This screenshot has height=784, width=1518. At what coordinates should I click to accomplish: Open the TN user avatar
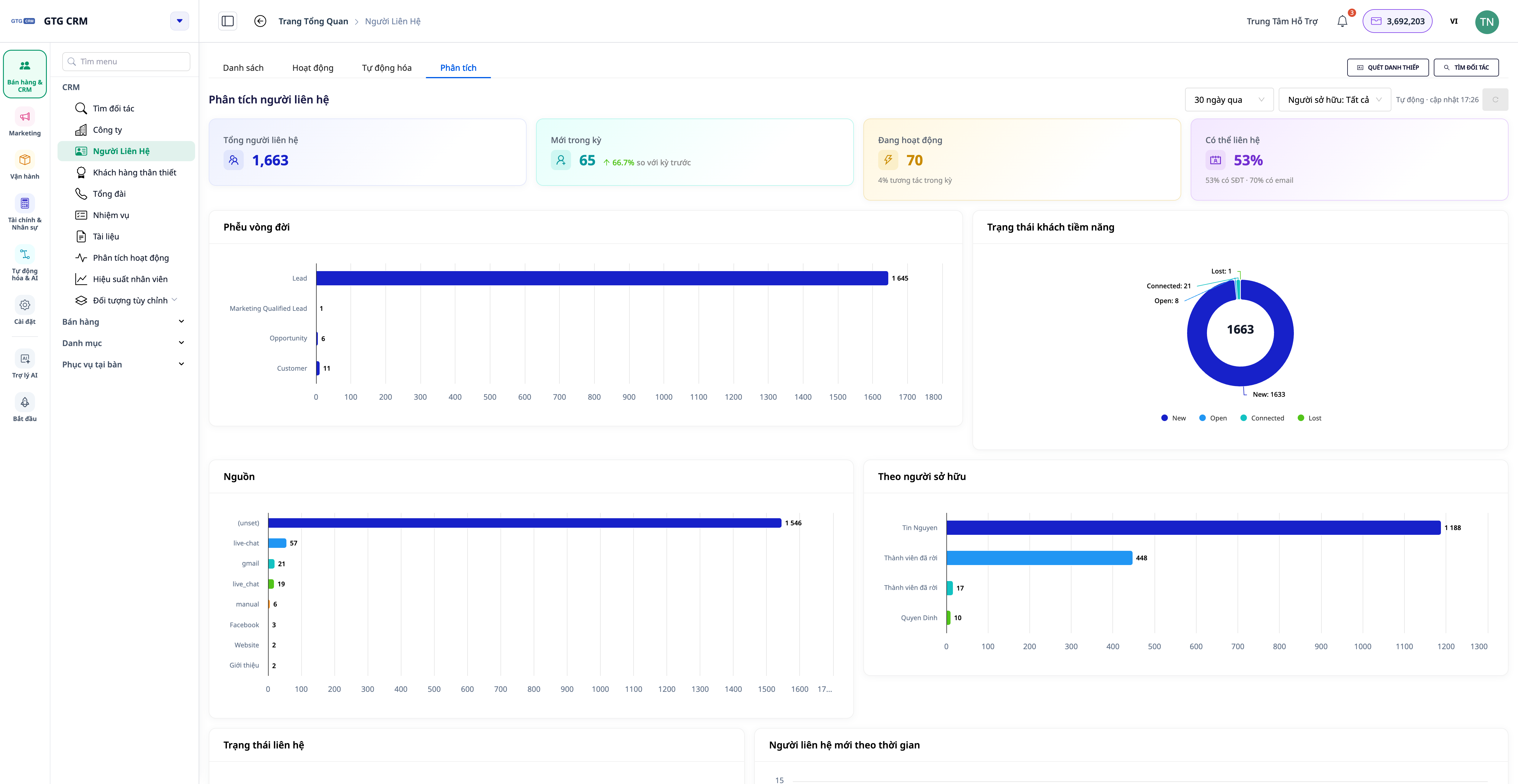pyautogui.click(x=1486, y=22)
